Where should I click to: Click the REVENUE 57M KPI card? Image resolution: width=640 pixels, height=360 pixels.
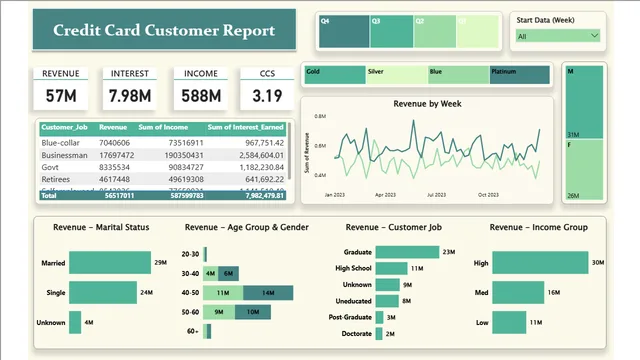tap(60, 89)
